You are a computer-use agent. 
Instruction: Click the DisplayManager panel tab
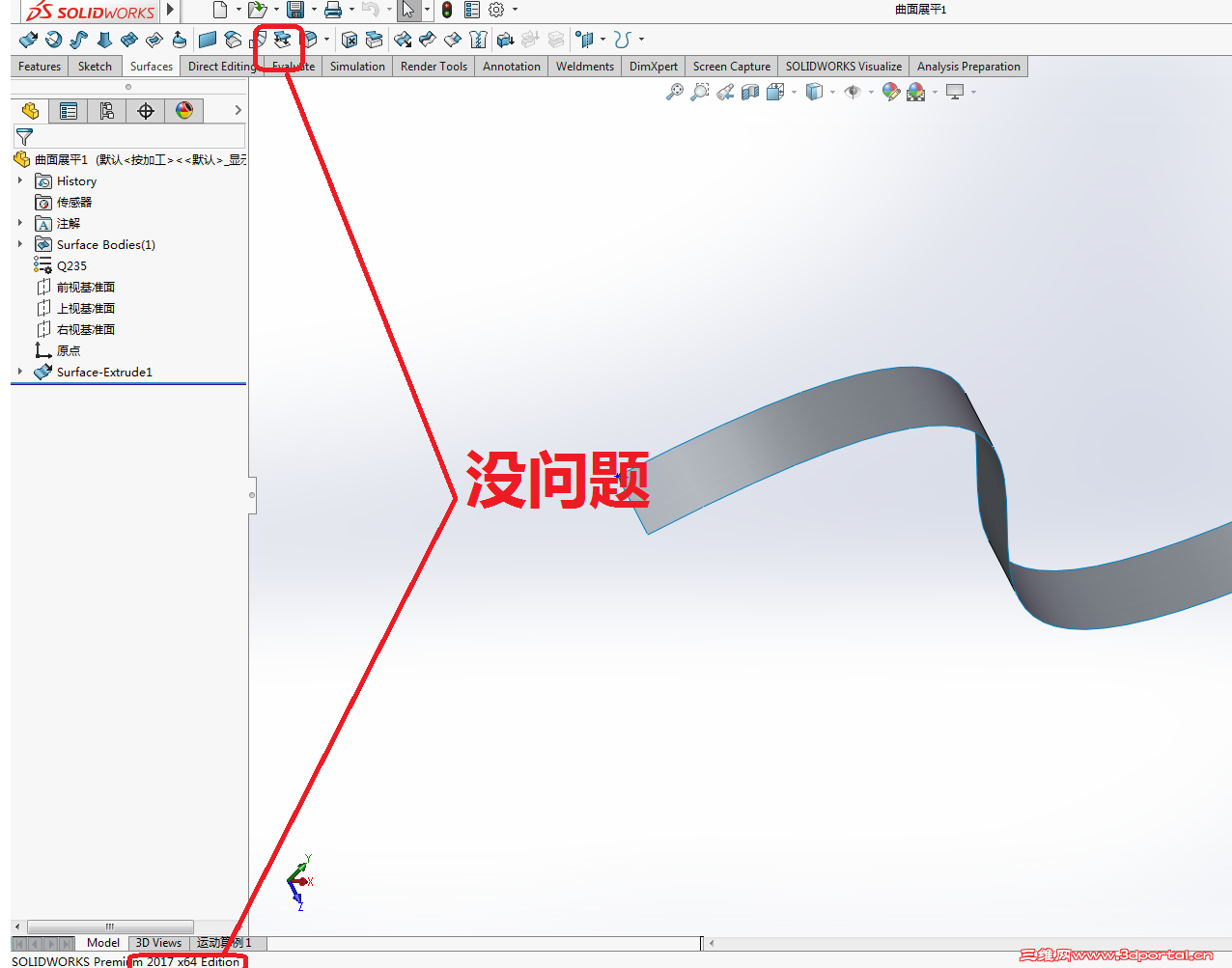[183, 110]
